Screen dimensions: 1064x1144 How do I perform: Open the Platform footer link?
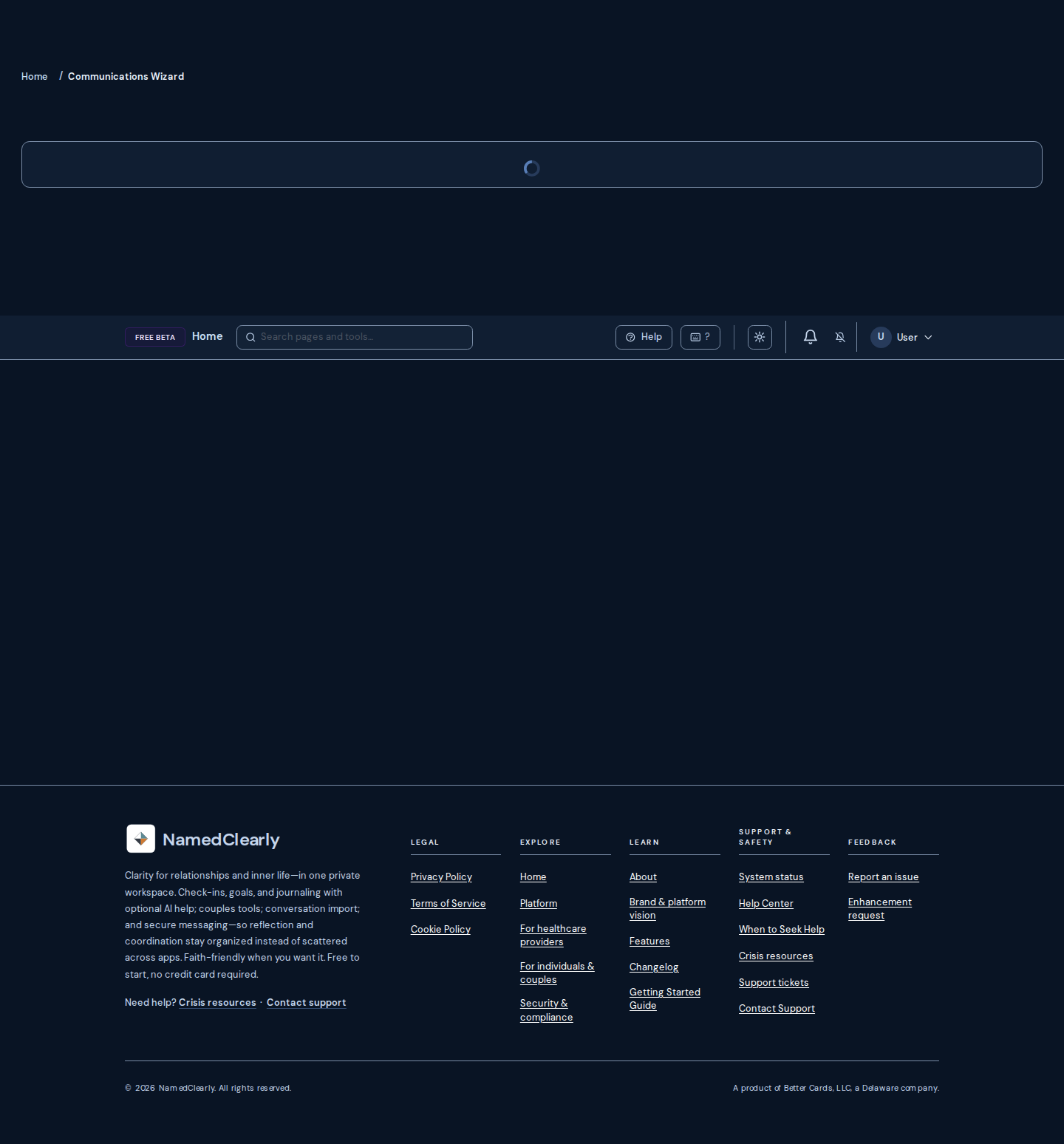coord(539,903)
